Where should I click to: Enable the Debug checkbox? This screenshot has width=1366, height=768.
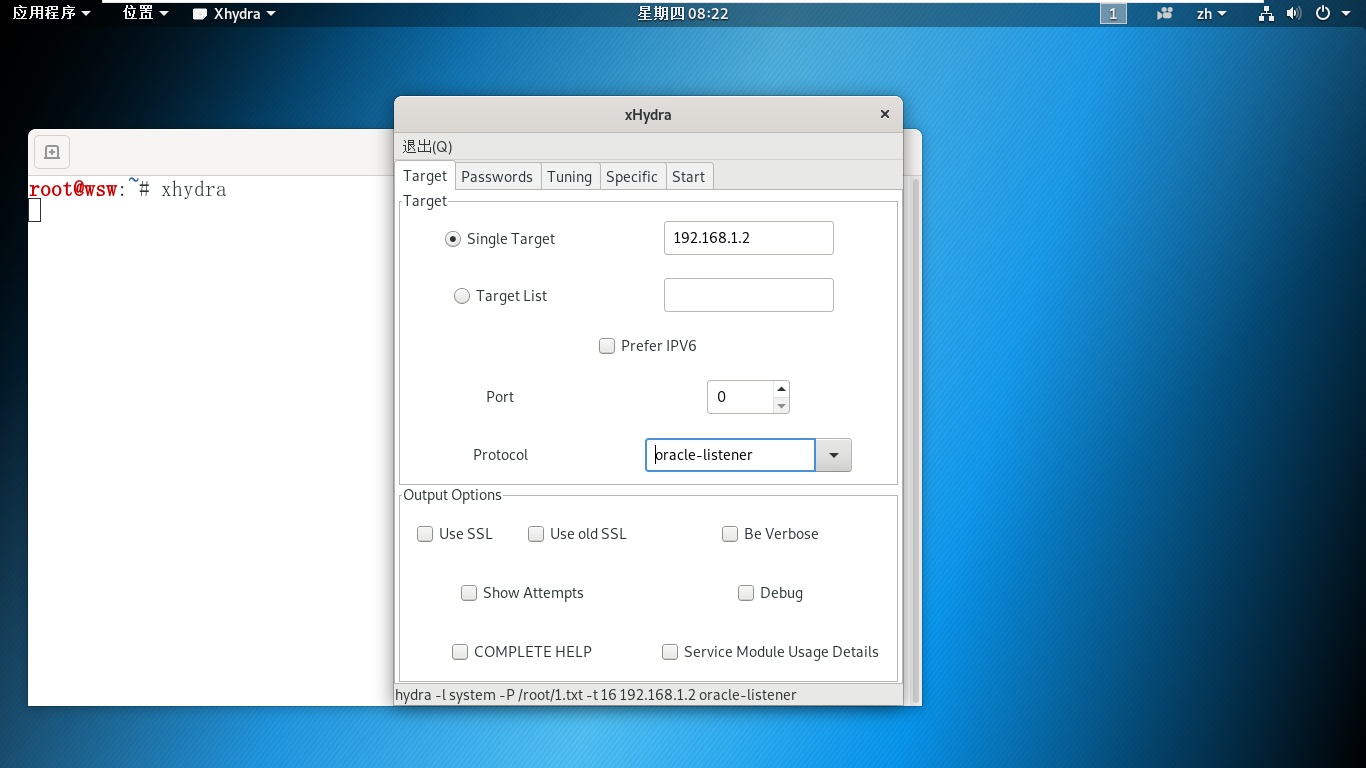tap(746, 593)
